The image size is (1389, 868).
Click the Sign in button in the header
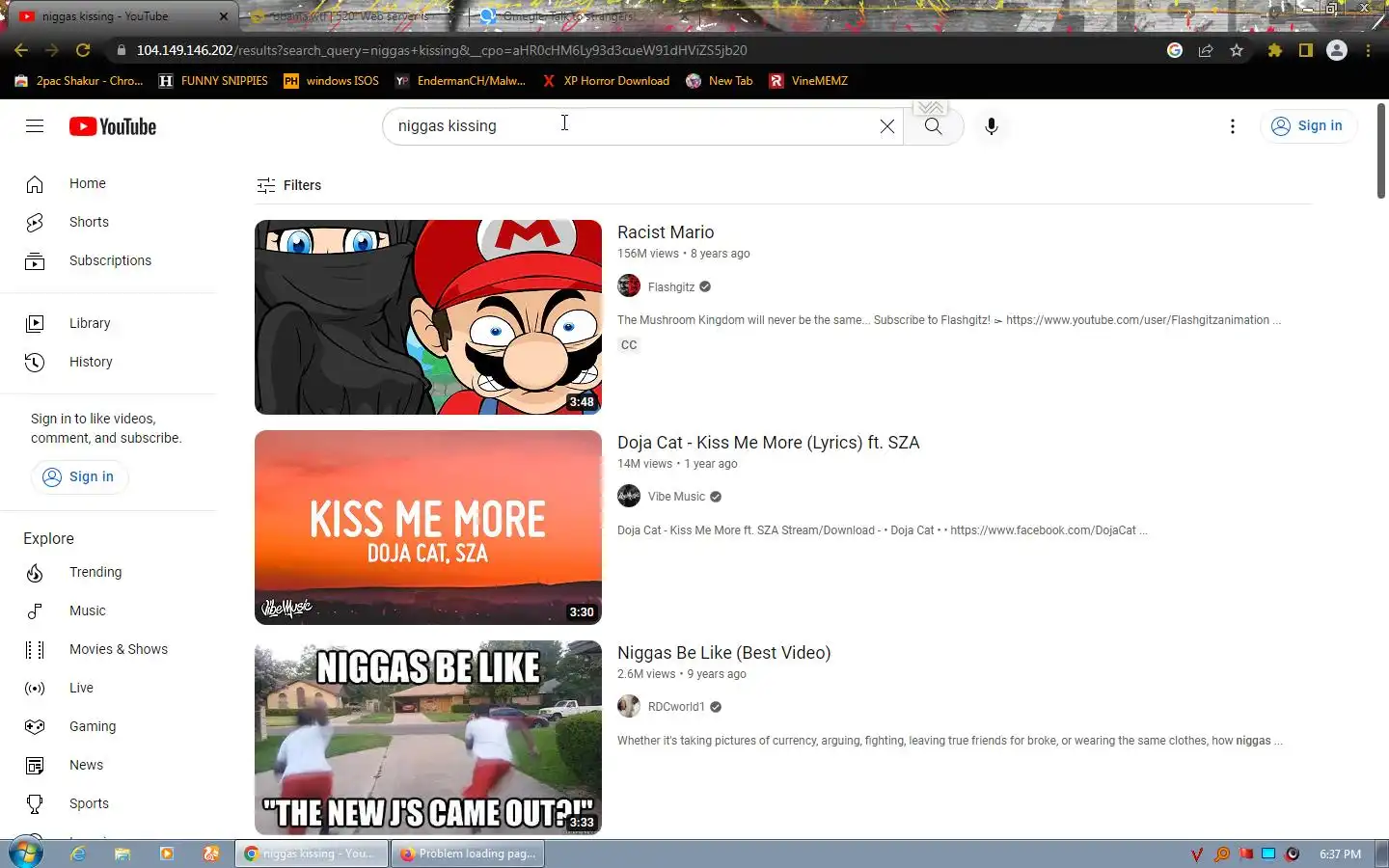point(1308,126)
